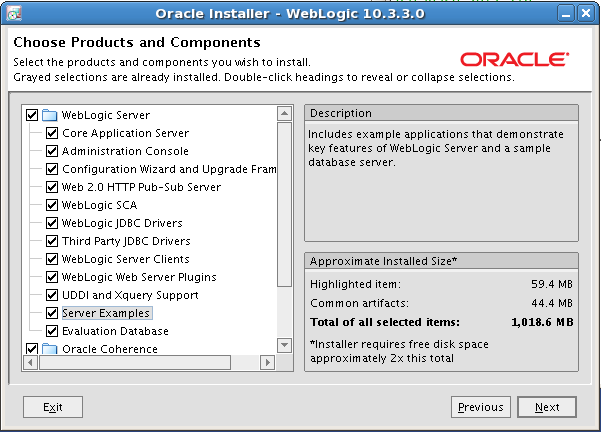Click the Approximate Installed Size header
601x432 pixels.
(441, 261)
